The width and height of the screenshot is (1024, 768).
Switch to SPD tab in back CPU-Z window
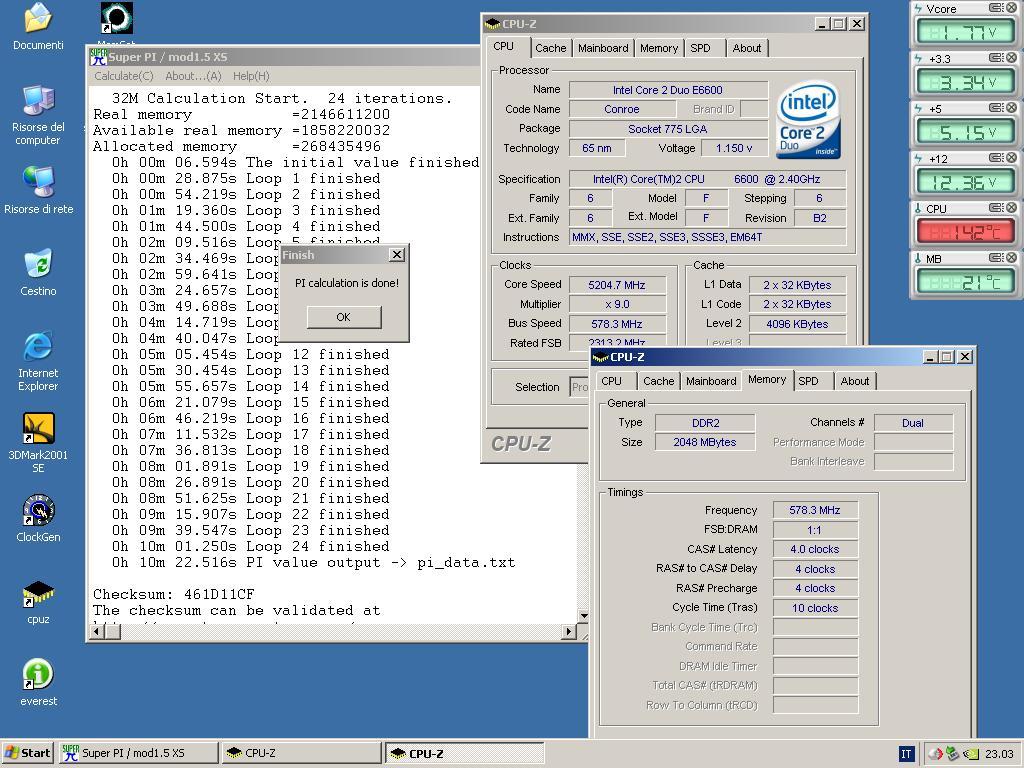click(x=701, y=48)
